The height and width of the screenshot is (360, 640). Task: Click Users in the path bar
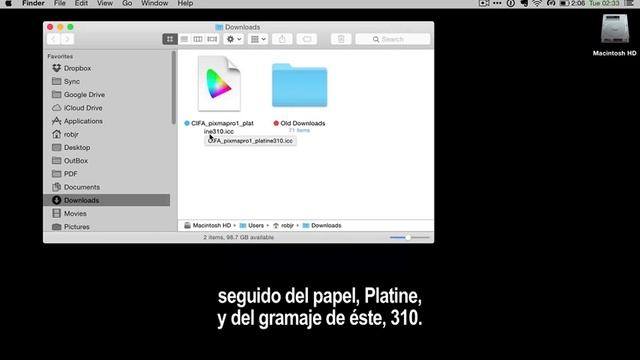point(252,225)
